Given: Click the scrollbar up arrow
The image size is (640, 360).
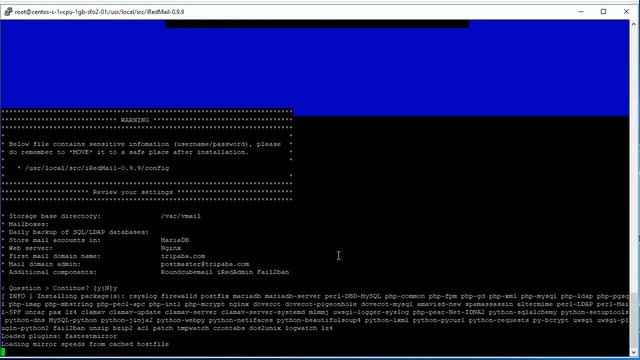Looking at the screenshot, I should 633,24.
